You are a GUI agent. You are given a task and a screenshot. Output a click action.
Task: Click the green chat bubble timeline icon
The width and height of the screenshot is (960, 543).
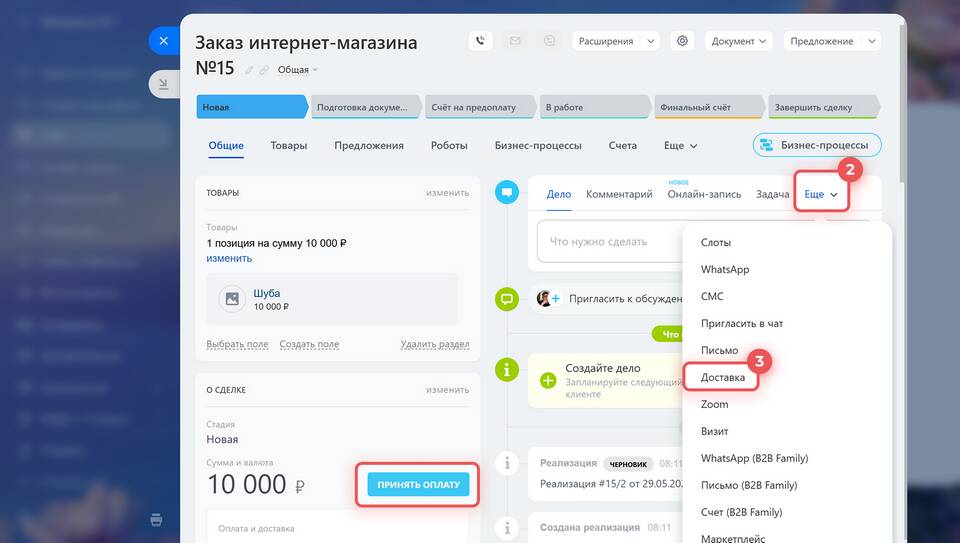click(x=507, y=298)
